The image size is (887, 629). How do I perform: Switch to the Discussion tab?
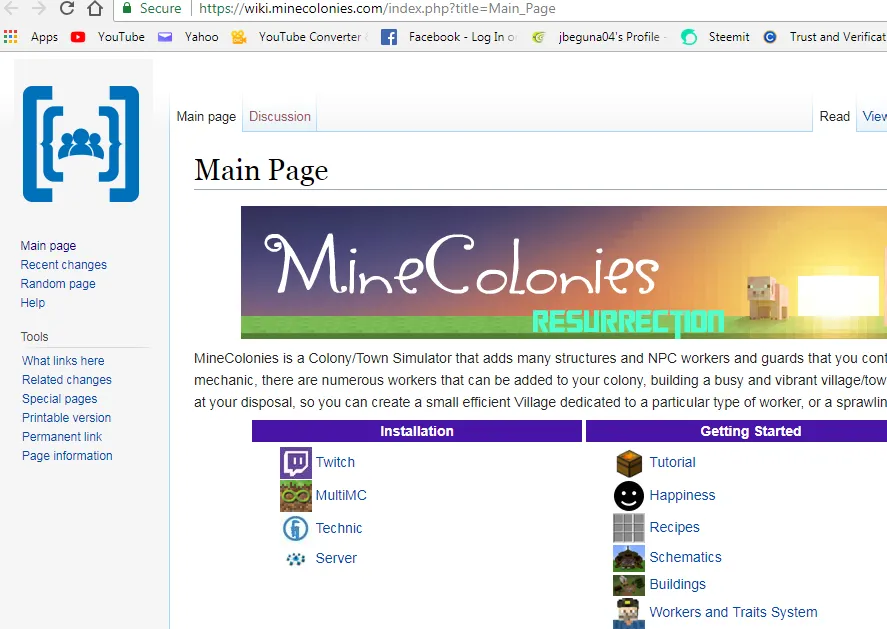280,117
